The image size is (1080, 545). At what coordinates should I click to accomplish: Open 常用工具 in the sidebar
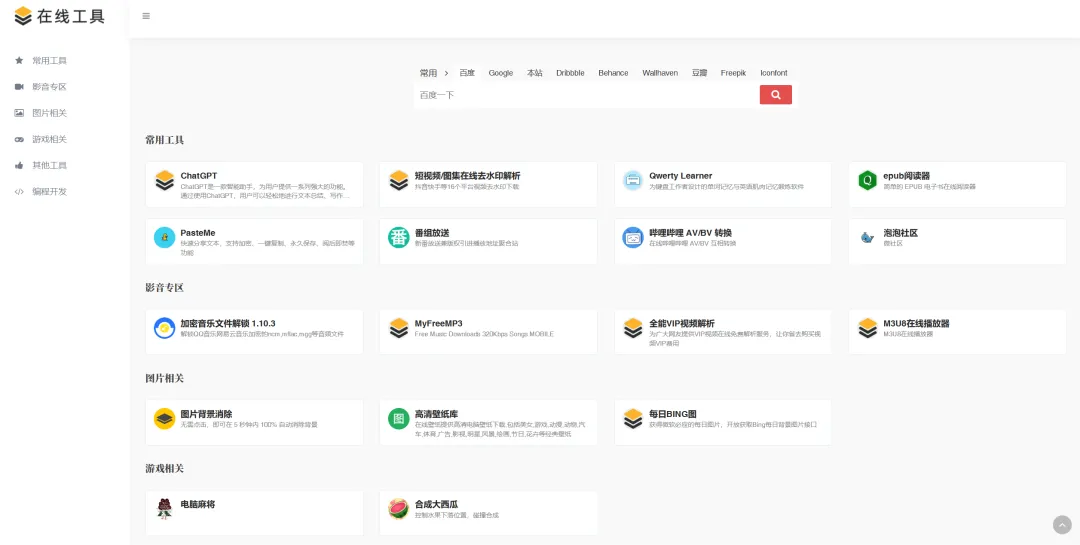click(50, 61)
